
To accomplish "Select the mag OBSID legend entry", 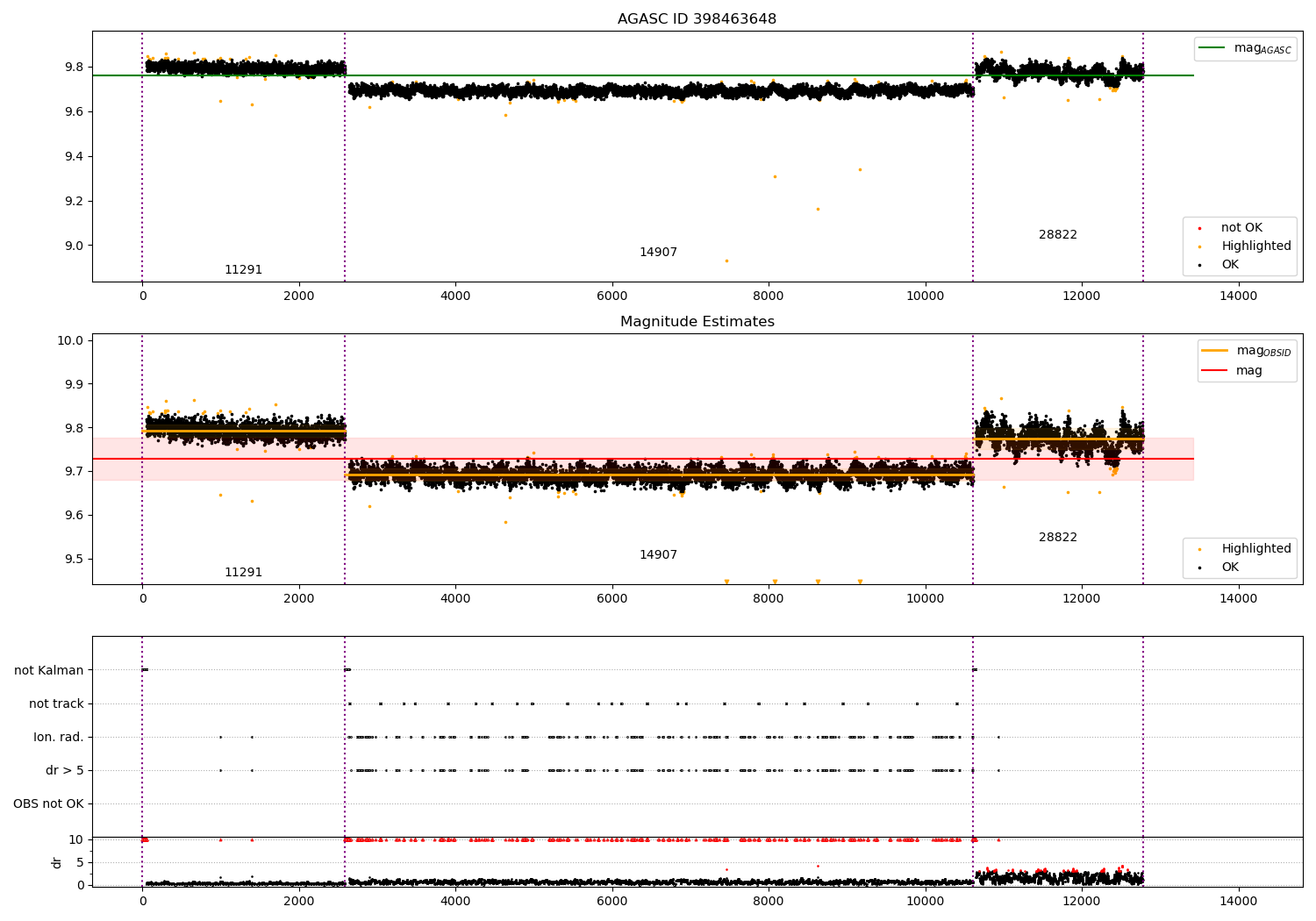I will 1247,351.
